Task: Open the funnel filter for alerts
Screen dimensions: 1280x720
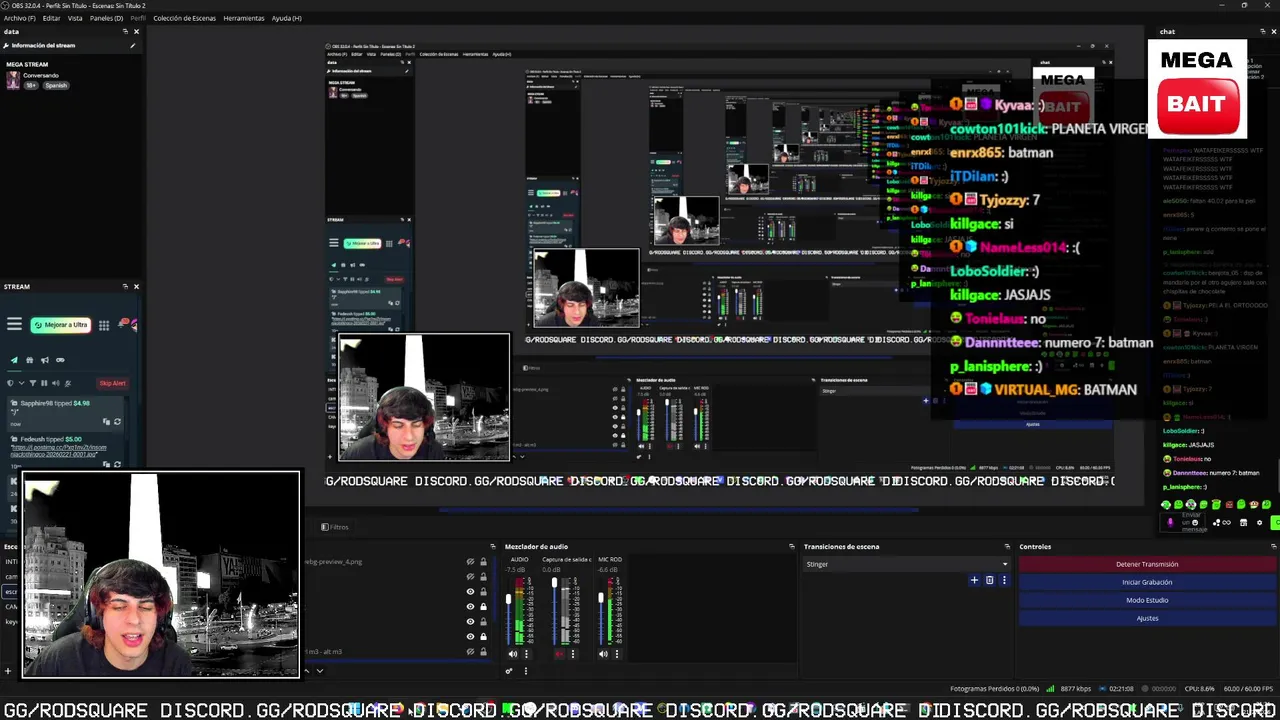Action: [33, 383]
